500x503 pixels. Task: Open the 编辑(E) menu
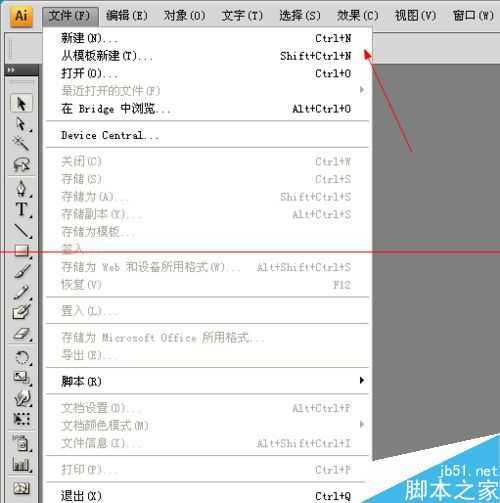pyautogui.click(x=127, y=16)
